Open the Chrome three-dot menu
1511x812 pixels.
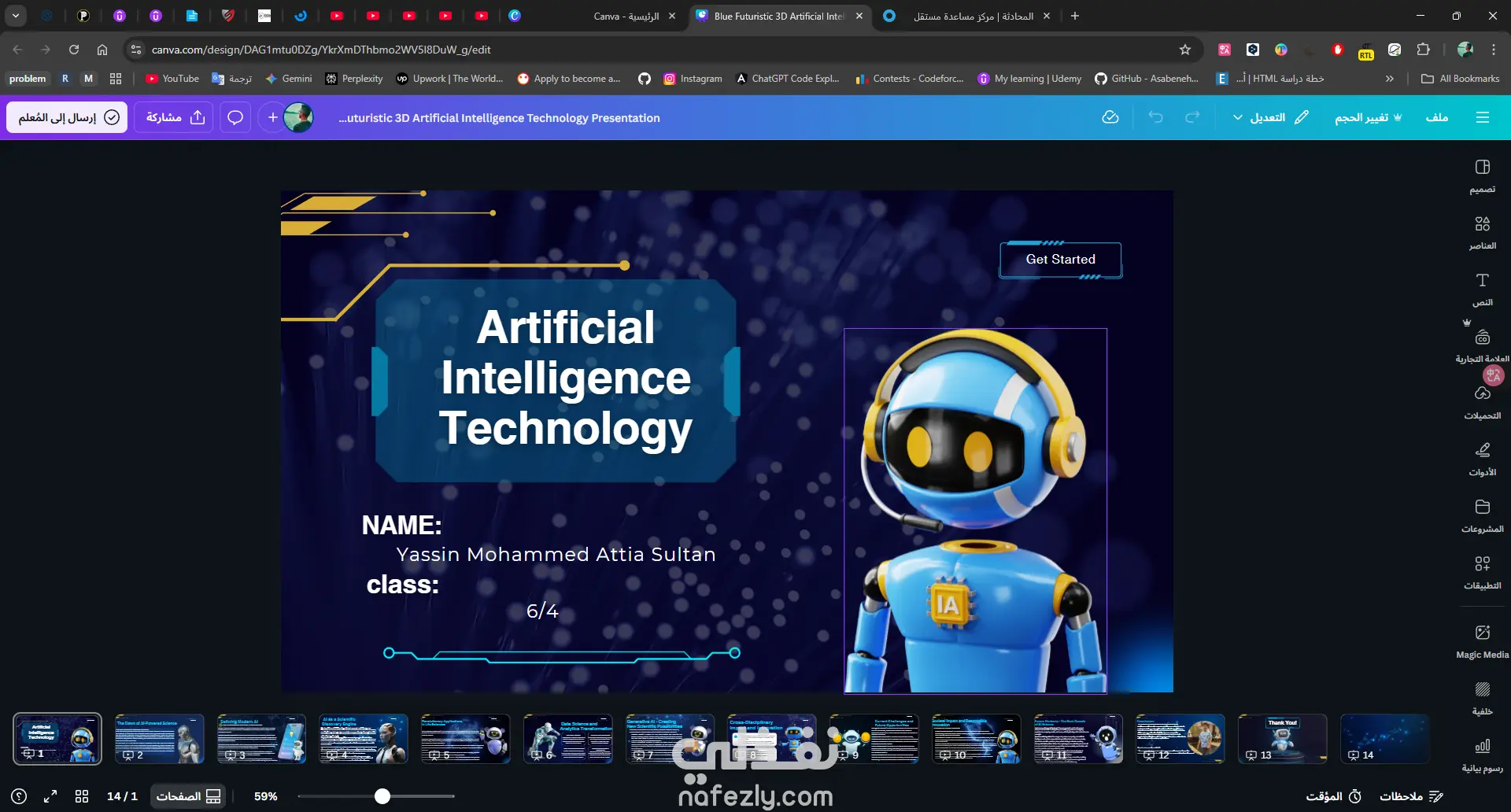click(x=1494, y=50)
